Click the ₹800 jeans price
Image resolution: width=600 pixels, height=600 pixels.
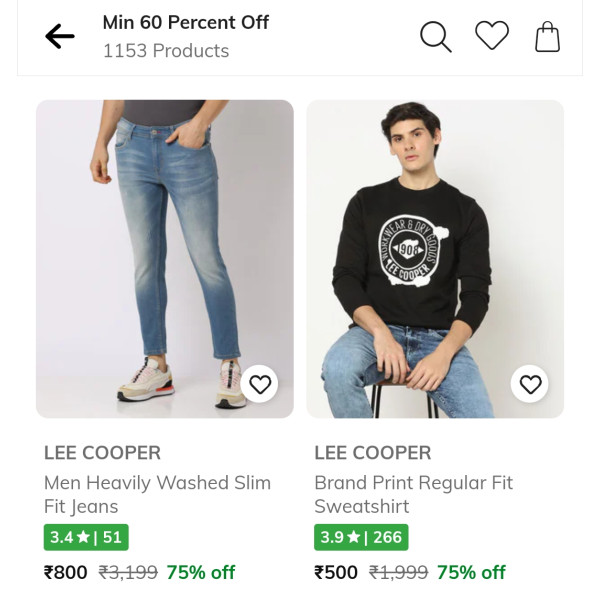66,572
